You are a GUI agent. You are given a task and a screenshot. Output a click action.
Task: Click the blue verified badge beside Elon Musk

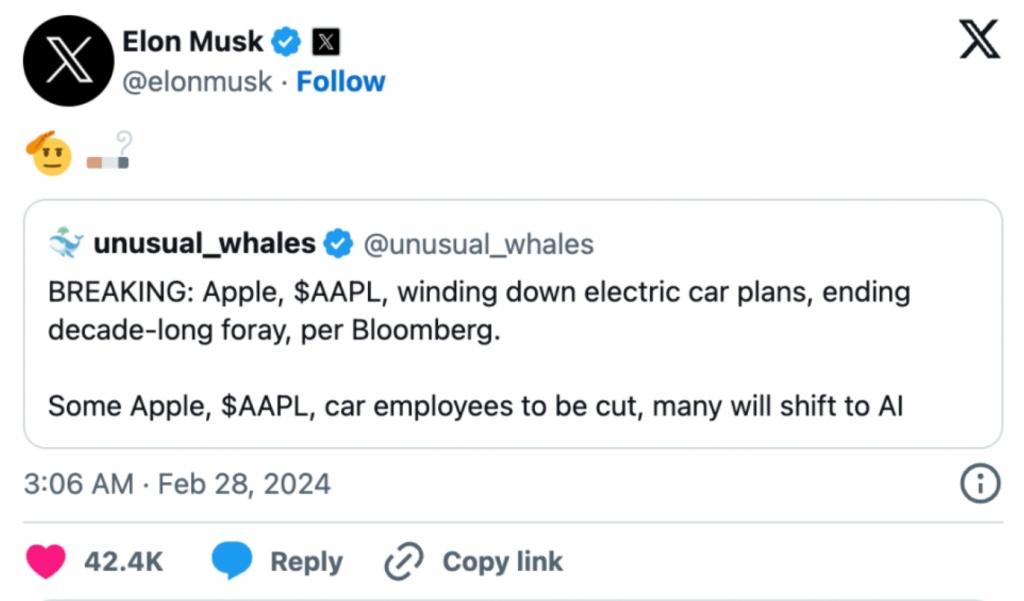point(289,42)
